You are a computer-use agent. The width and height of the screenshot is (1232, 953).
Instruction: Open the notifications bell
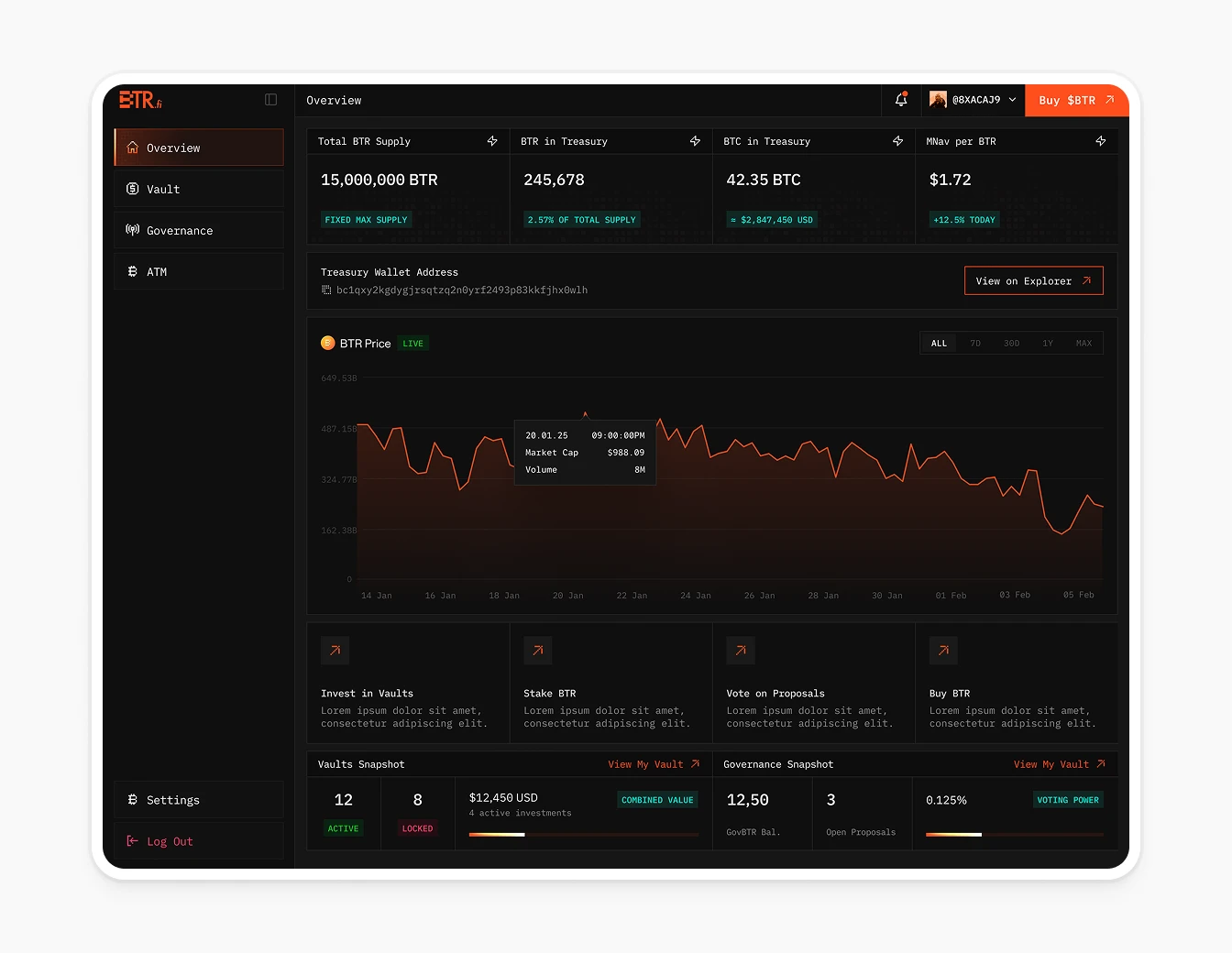(x=899, y=100)
